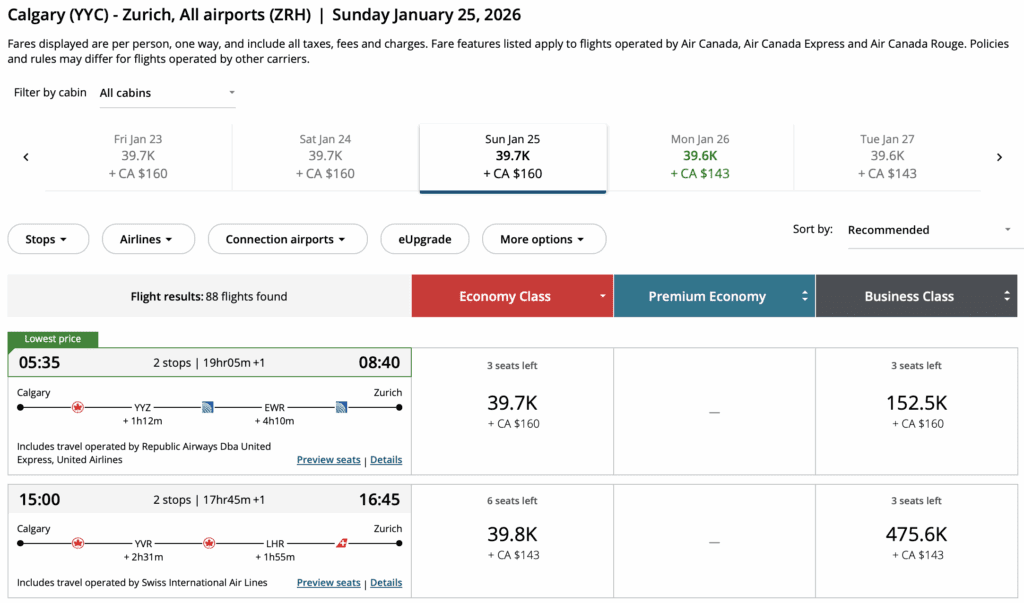Click United logo after EWR stop
This screenshot has height=603, width=1024.
(x=341, y=407)
